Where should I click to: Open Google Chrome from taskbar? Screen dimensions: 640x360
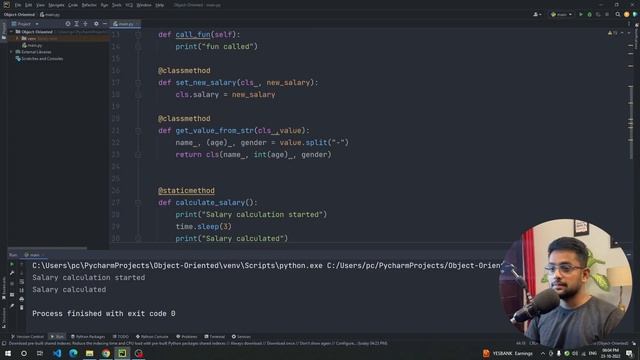click(x=106, y=353)
